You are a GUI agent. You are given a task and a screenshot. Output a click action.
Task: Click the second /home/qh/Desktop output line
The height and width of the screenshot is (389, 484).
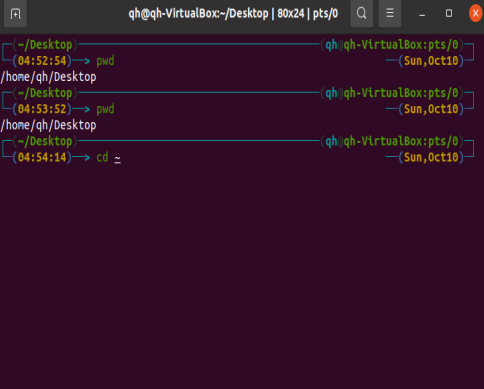(49, 125)
